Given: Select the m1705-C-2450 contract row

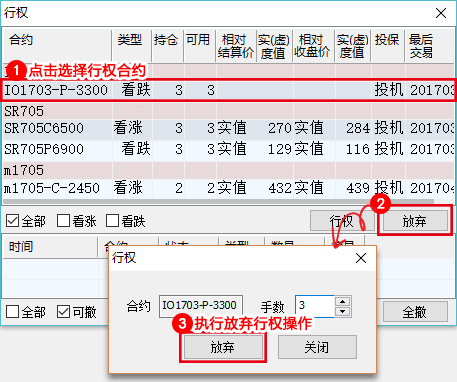Looking at the screenshot, I should tap(228, 188).
